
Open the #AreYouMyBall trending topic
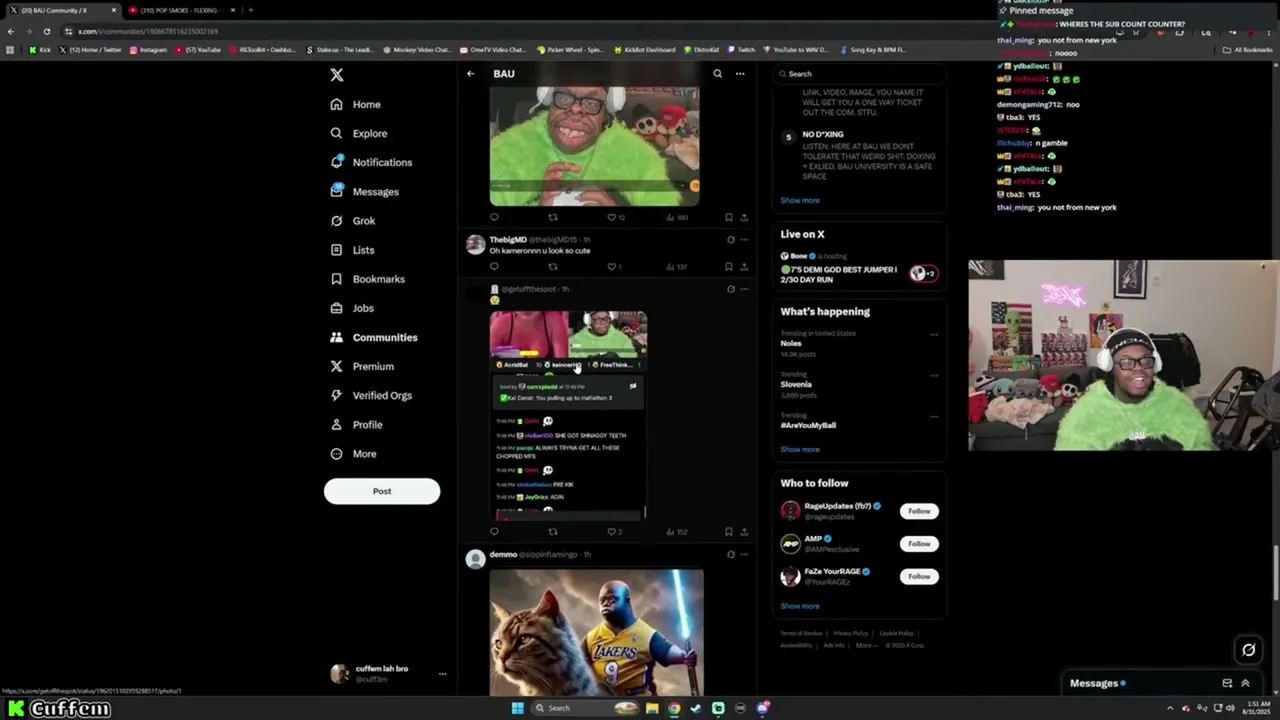click(x=808, y=425)
